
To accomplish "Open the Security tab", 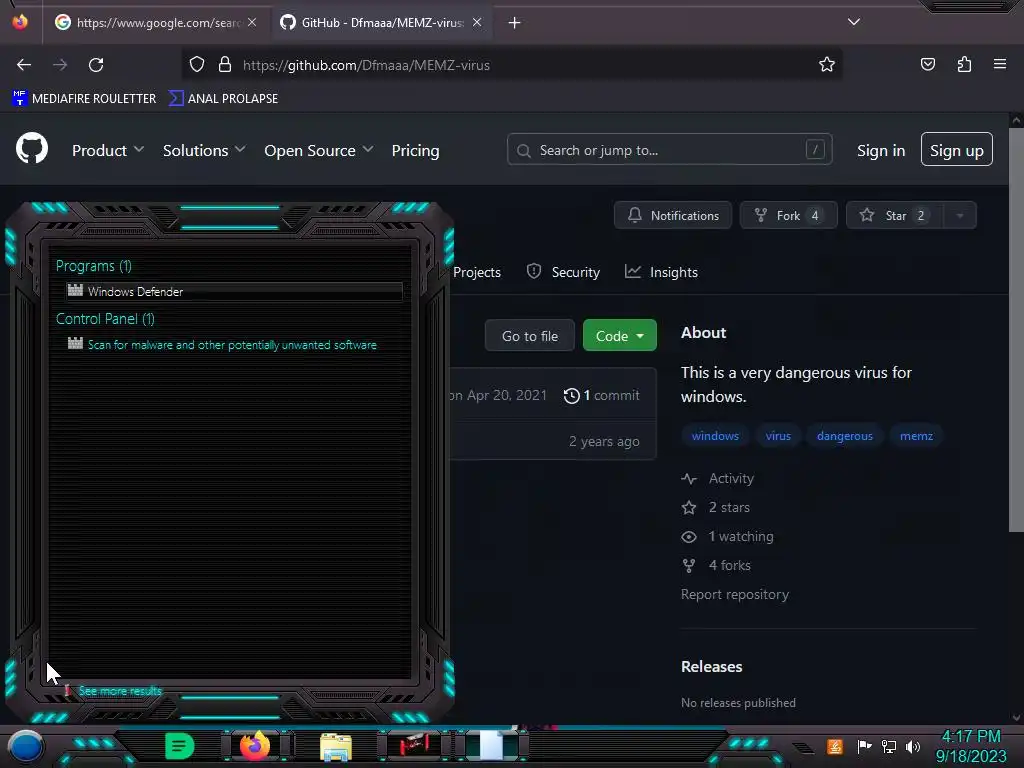I will point(563,272).
